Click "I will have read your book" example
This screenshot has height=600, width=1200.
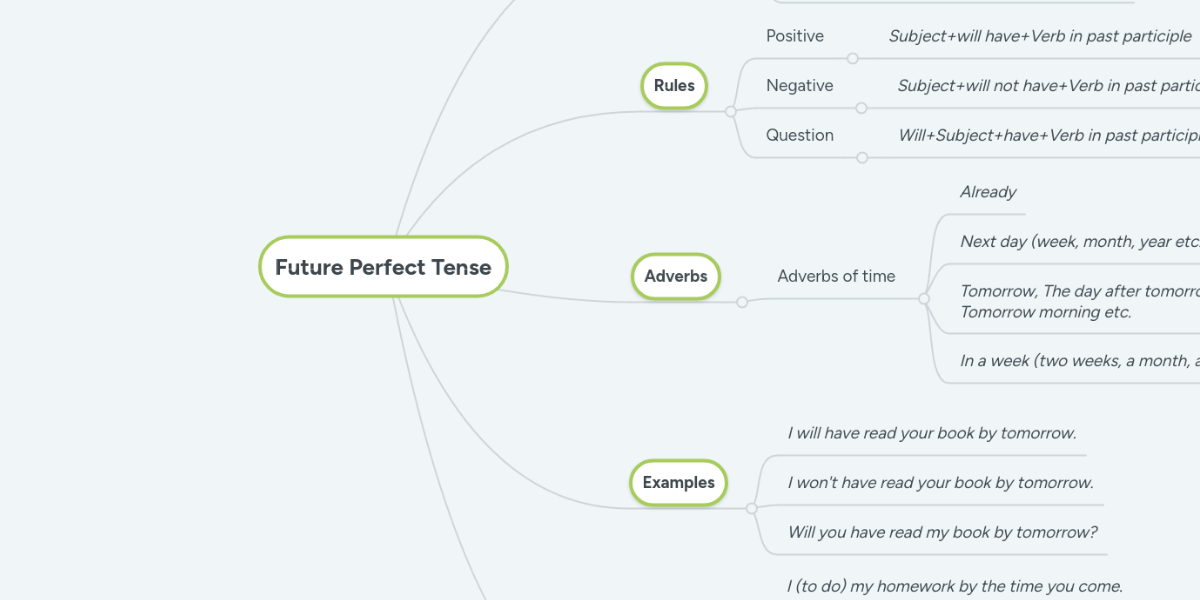pos(932,433)
